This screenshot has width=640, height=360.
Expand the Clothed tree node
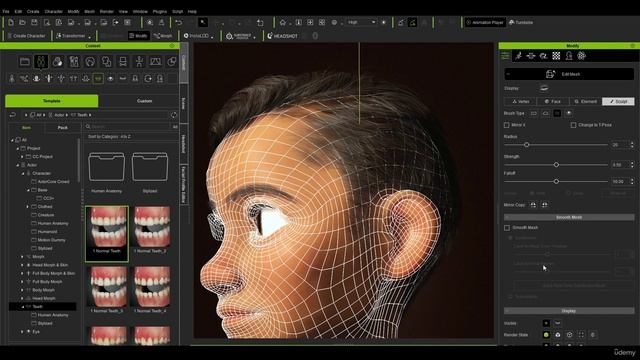pyautogui.click(x=28, y=207)
